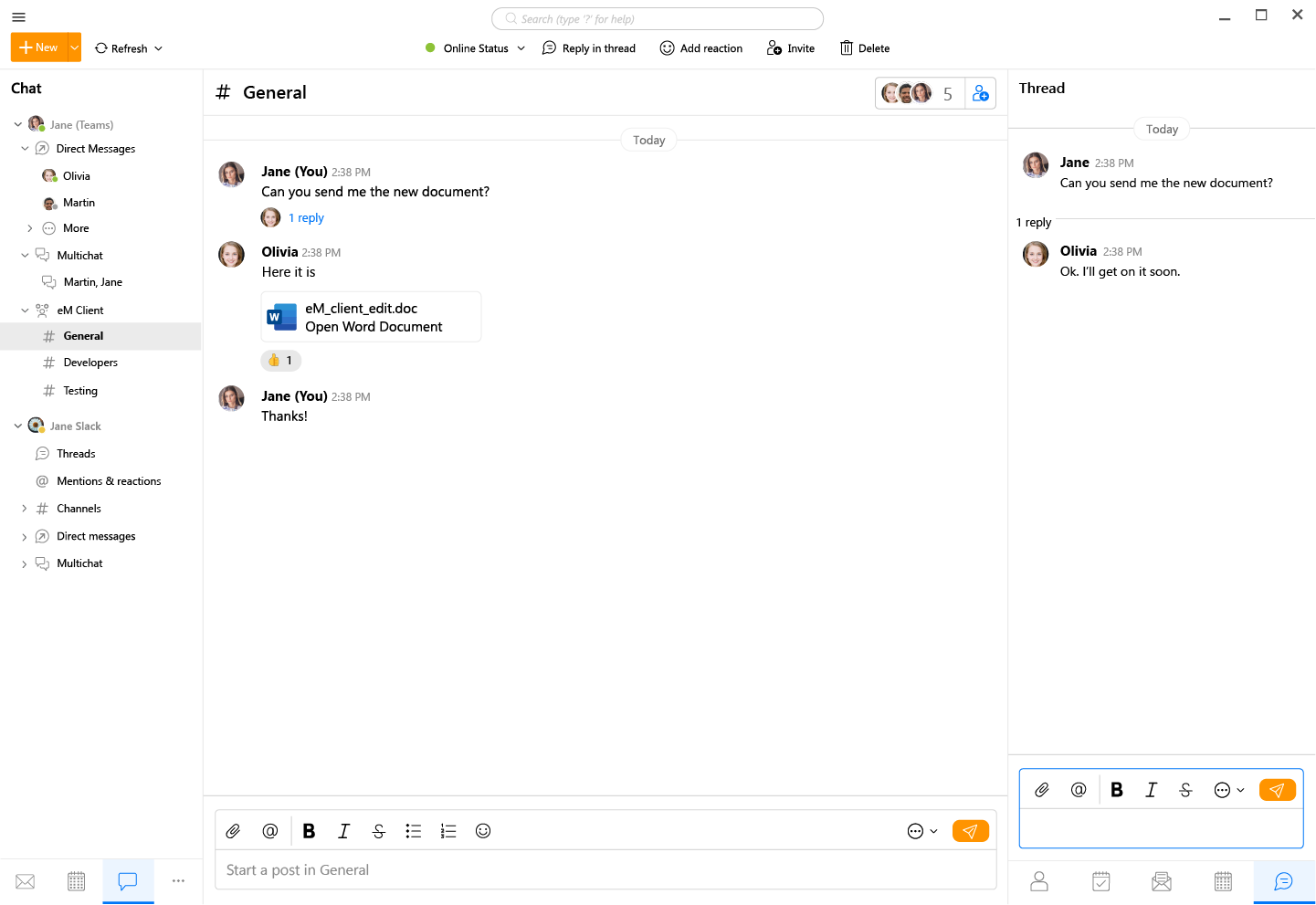Click the attach file paperclip in General composer
Screen dimensions: 1316x905
[x=233, y=831]
